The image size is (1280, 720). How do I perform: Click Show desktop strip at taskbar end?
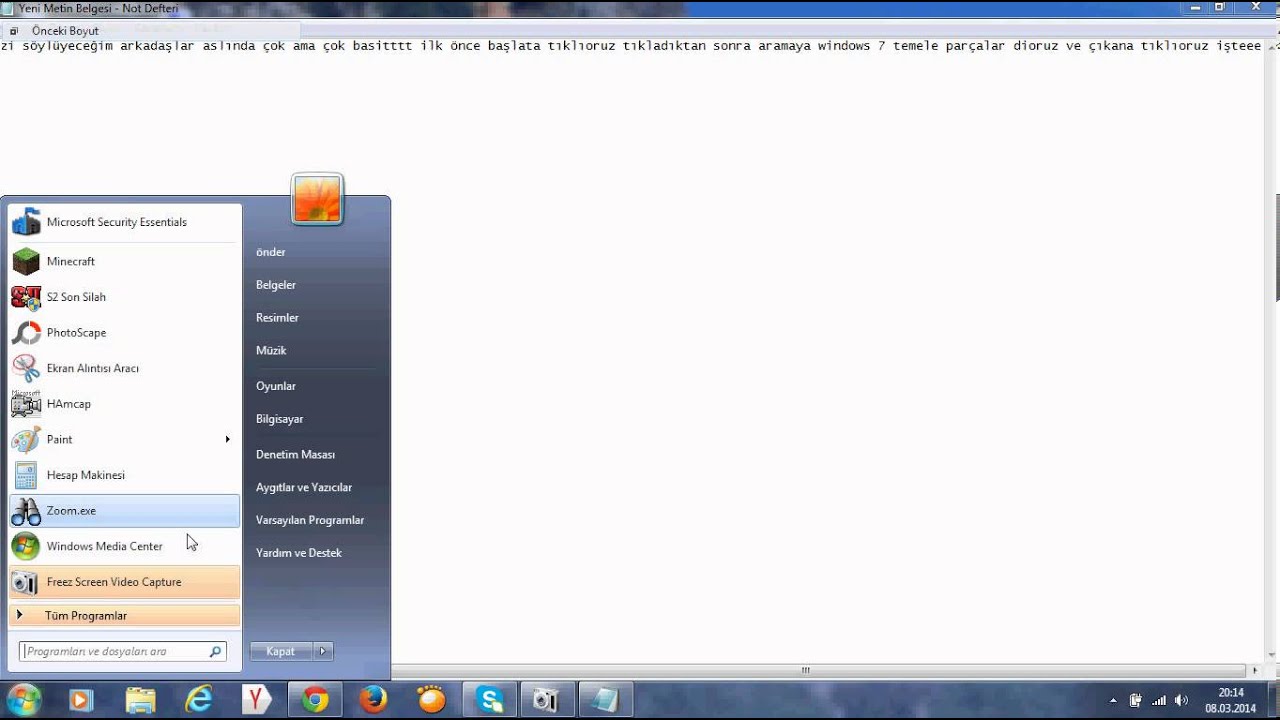(1272, 700)
